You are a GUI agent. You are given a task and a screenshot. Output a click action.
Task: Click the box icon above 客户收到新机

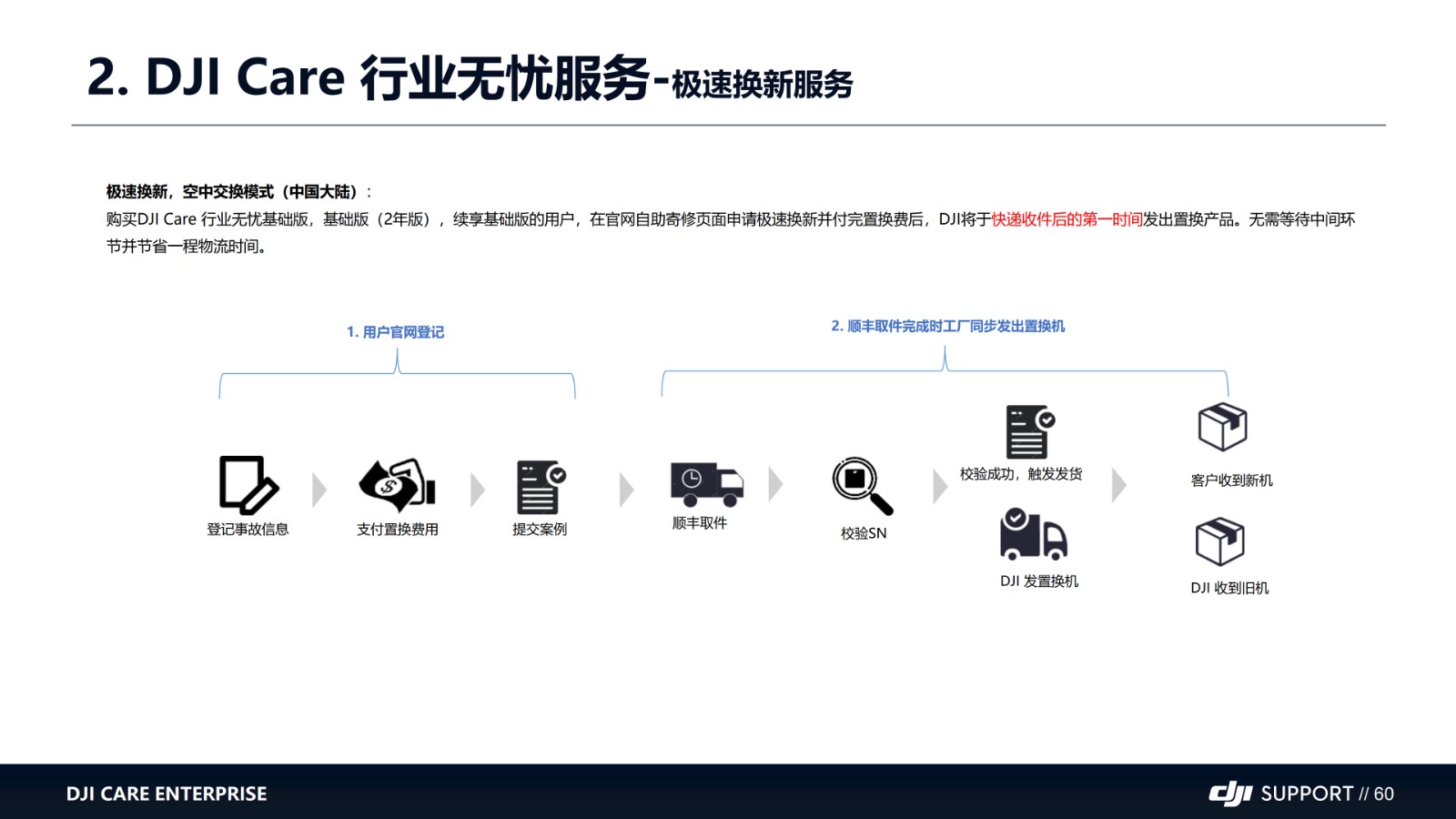tap(1222, 427)
